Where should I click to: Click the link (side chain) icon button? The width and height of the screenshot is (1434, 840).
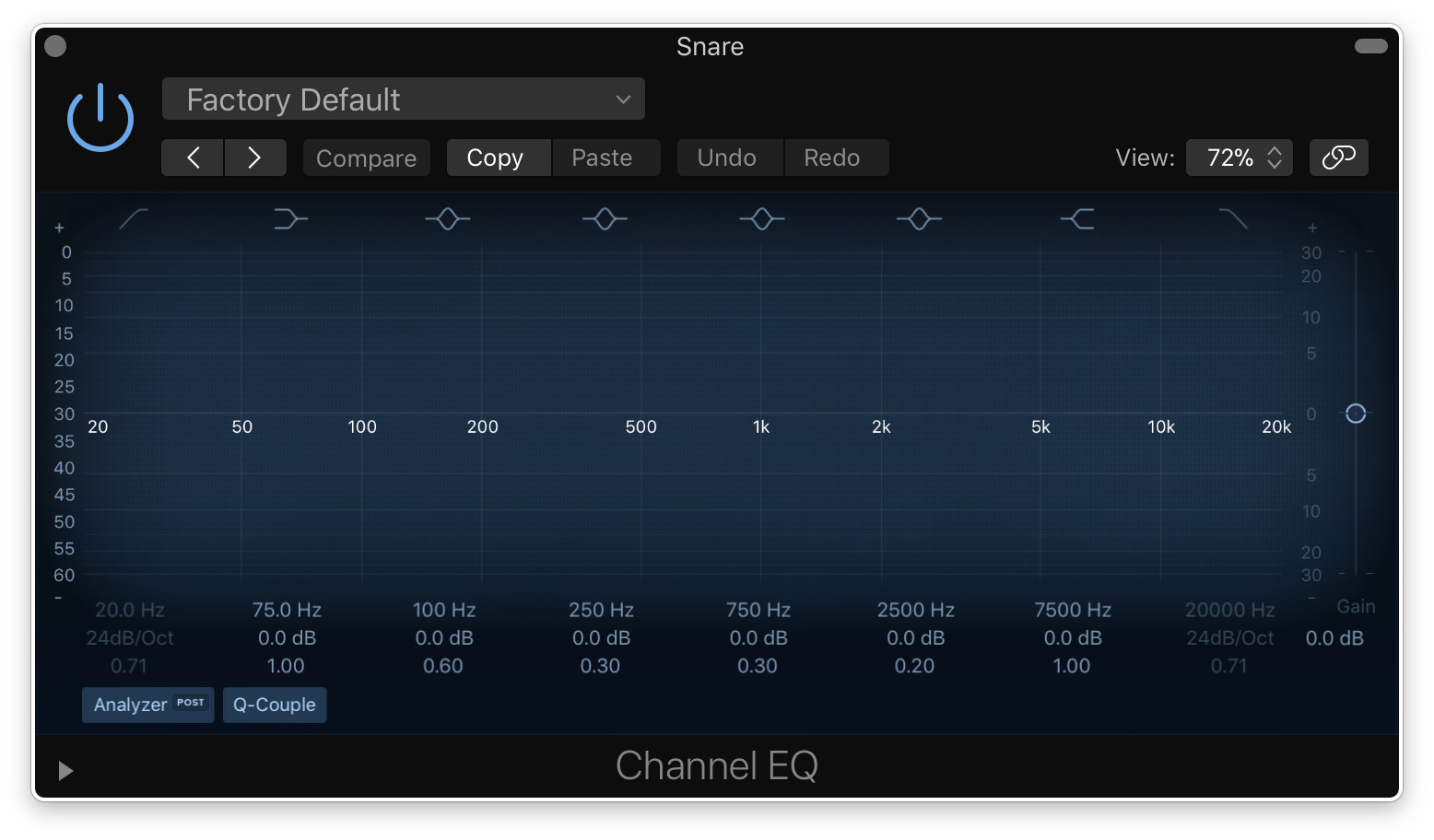pos(1338,157)
